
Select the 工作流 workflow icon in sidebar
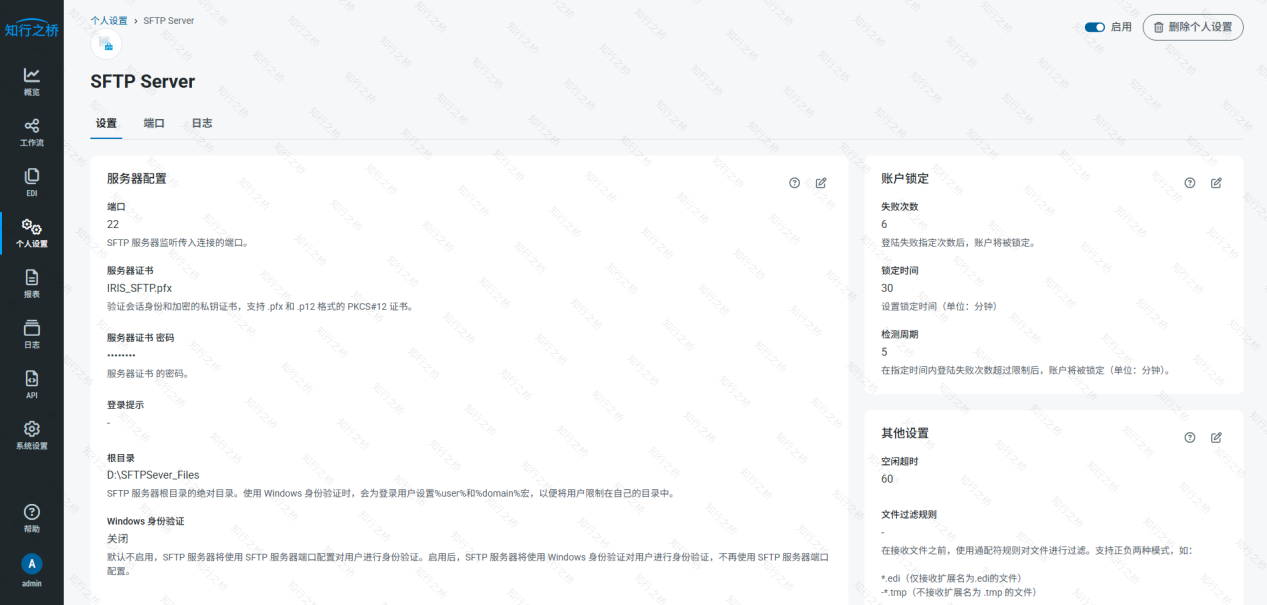click(31, 131)
